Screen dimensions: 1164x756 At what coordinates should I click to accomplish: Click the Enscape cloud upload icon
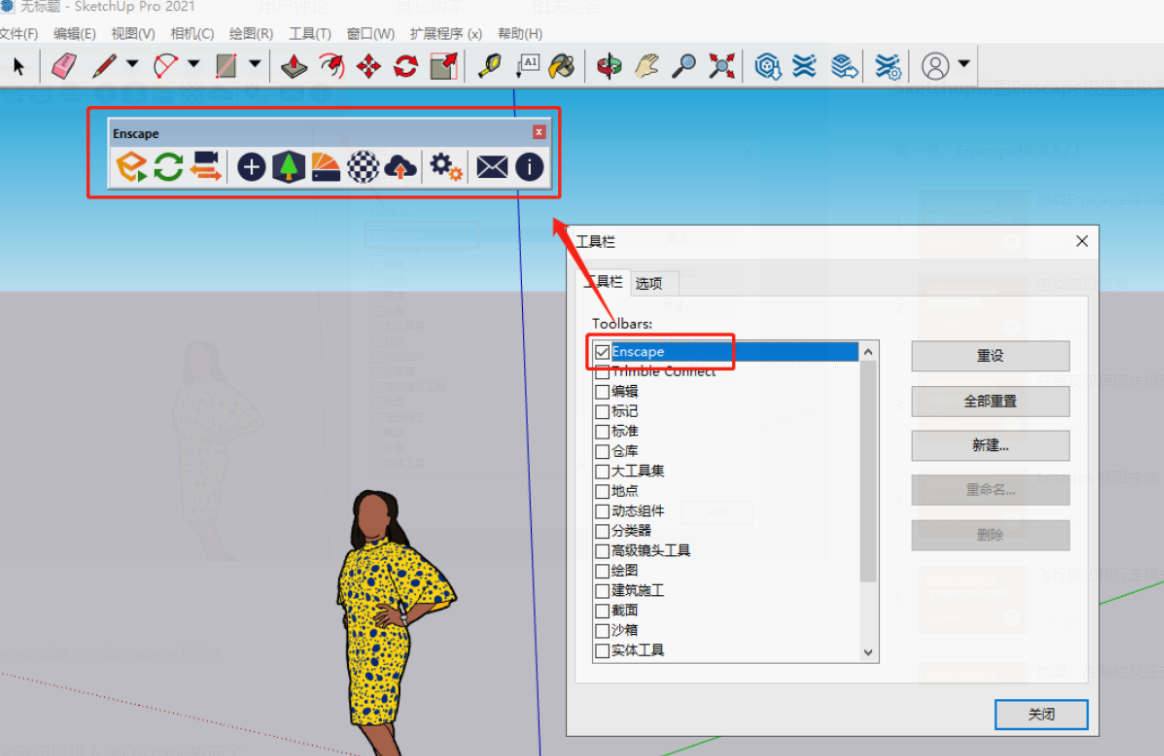pyautogui.click(x=400, y=166)
